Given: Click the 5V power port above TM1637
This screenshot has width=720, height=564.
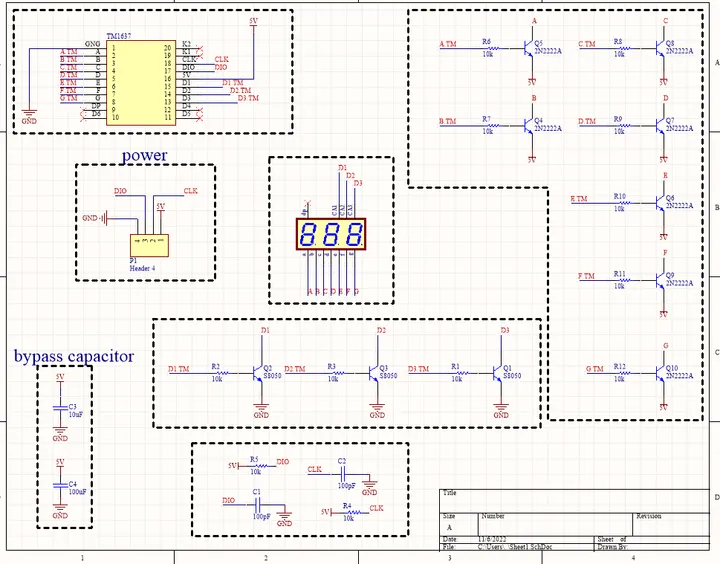Looking at the screenshot, I should (x=253, y=22).
